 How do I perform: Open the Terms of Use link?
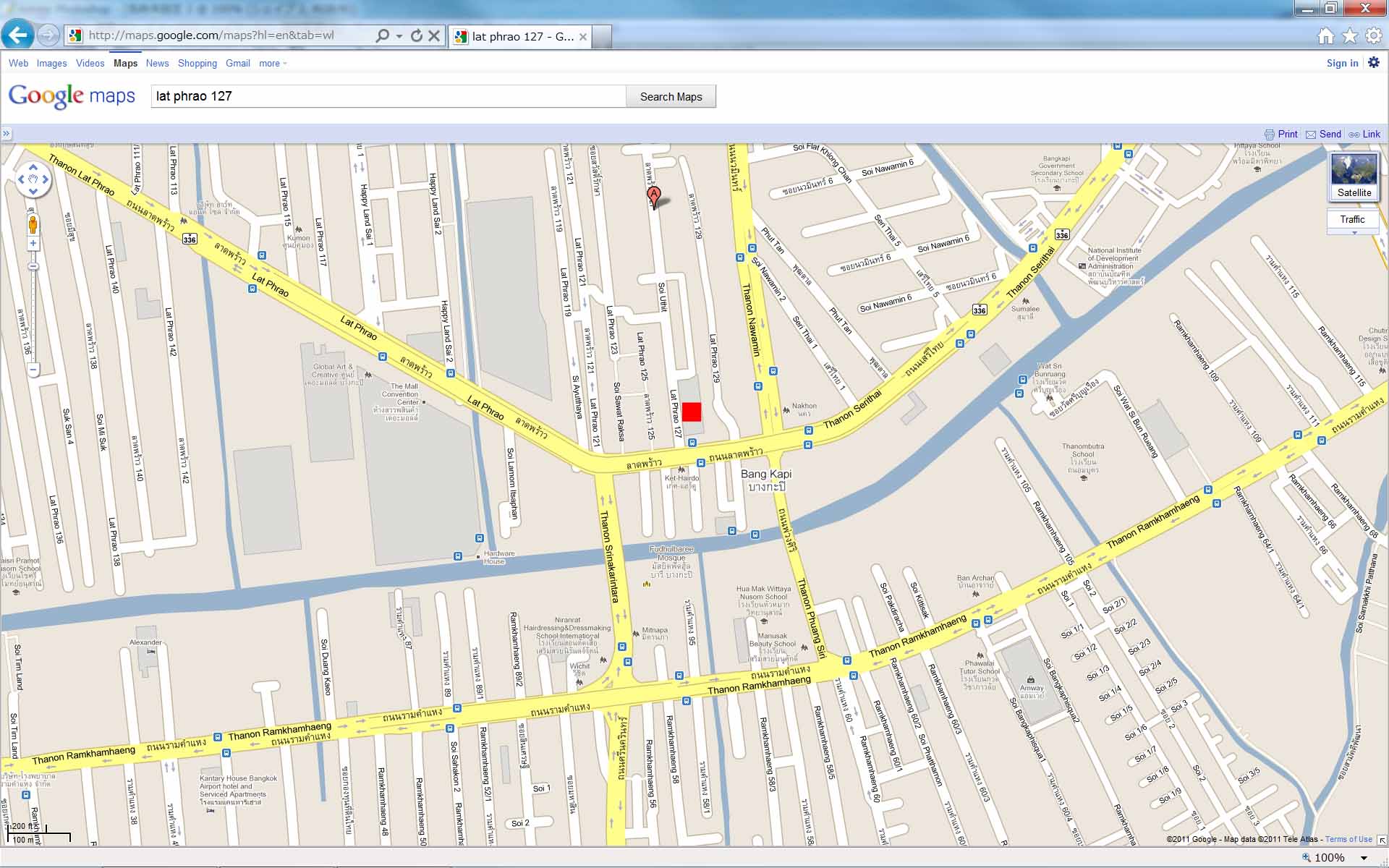pos(1348,839)
